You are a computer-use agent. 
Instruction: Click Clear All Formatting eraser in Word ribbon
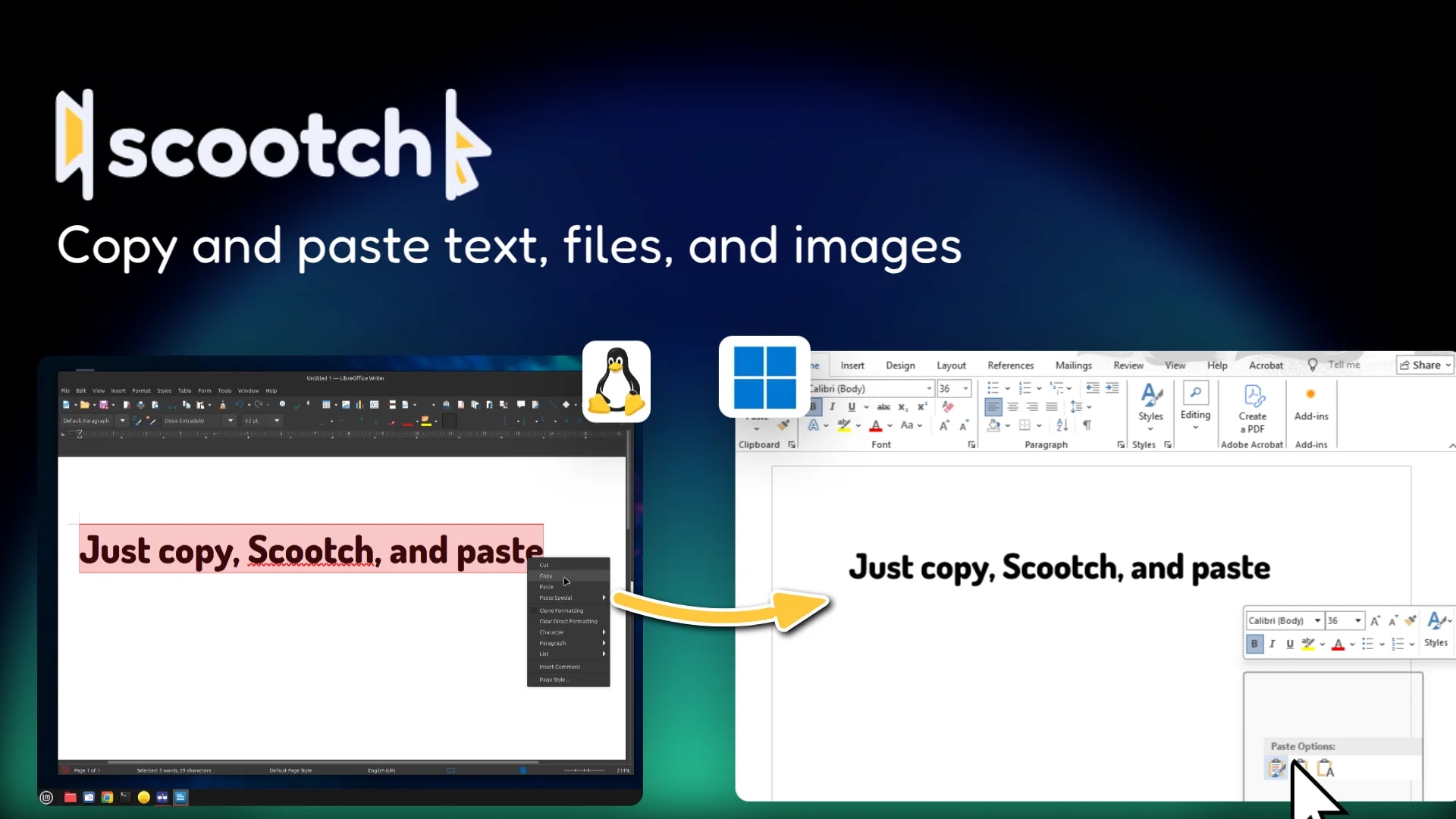tap(948, 406)
